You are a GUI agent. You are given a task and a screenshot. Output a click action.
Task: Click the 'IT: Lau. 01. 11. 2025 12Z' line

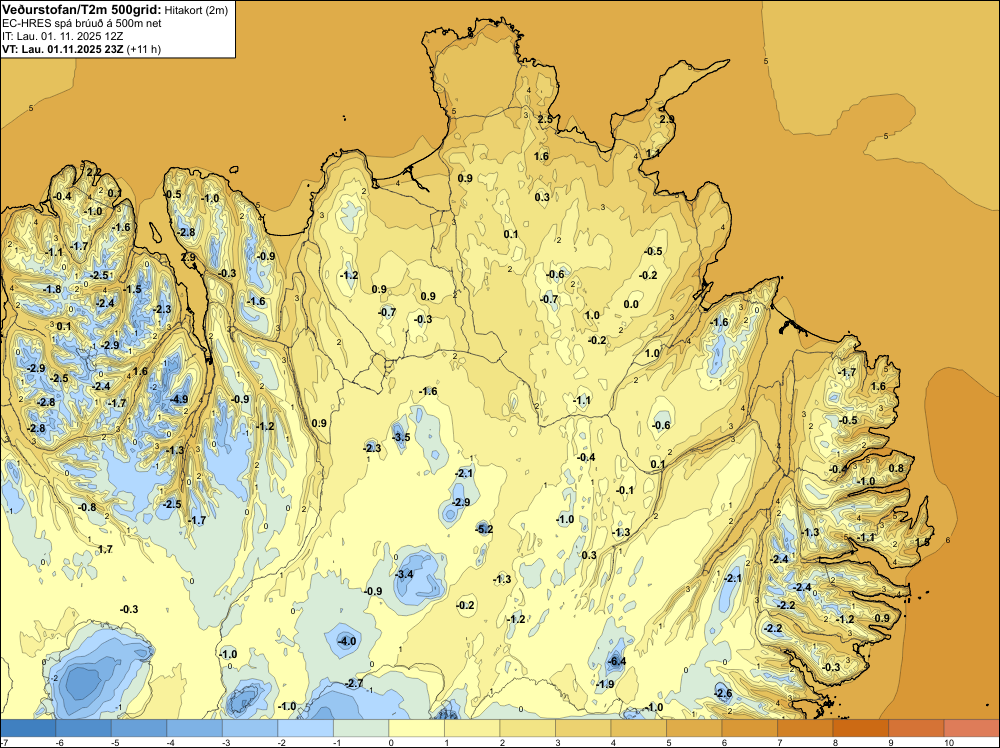(62, 36)
